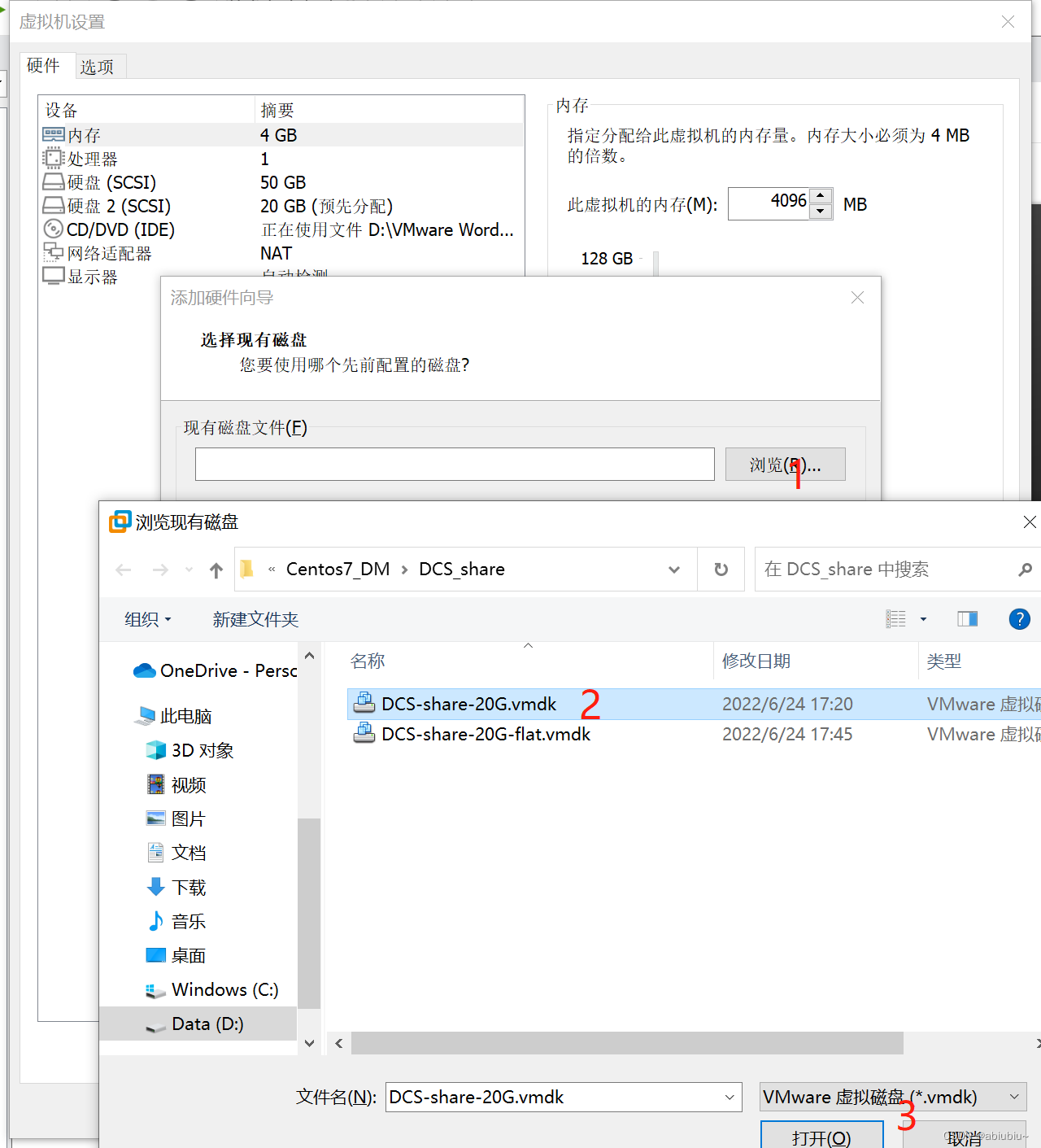Viewport: 1041px width, 1148px height.
Task: Expand the address bar path dropdown
Action: 674,570
